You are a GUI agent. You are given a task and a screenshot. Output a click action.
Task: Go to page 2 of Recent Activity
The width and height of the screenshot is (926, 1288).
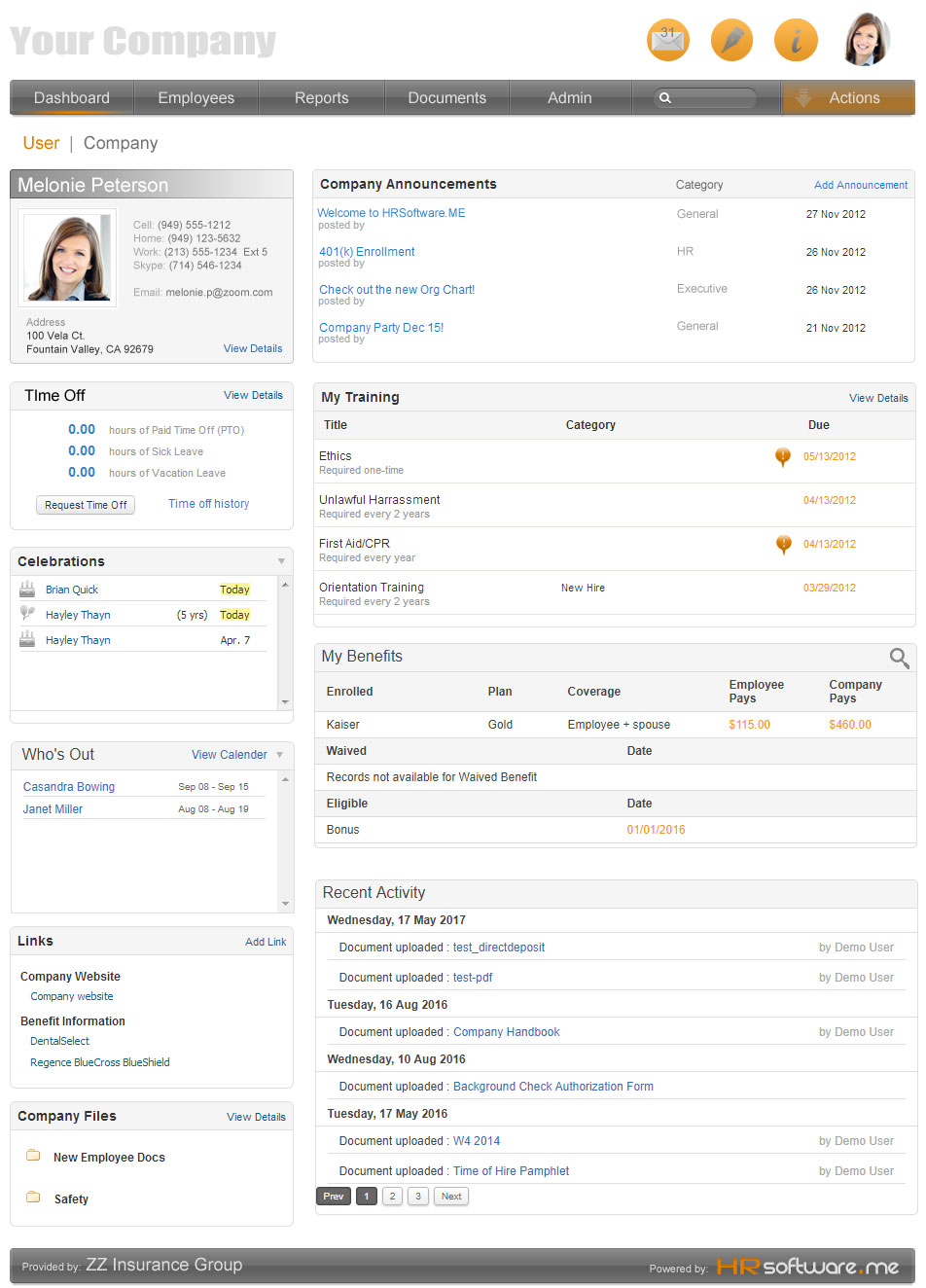392,1197
